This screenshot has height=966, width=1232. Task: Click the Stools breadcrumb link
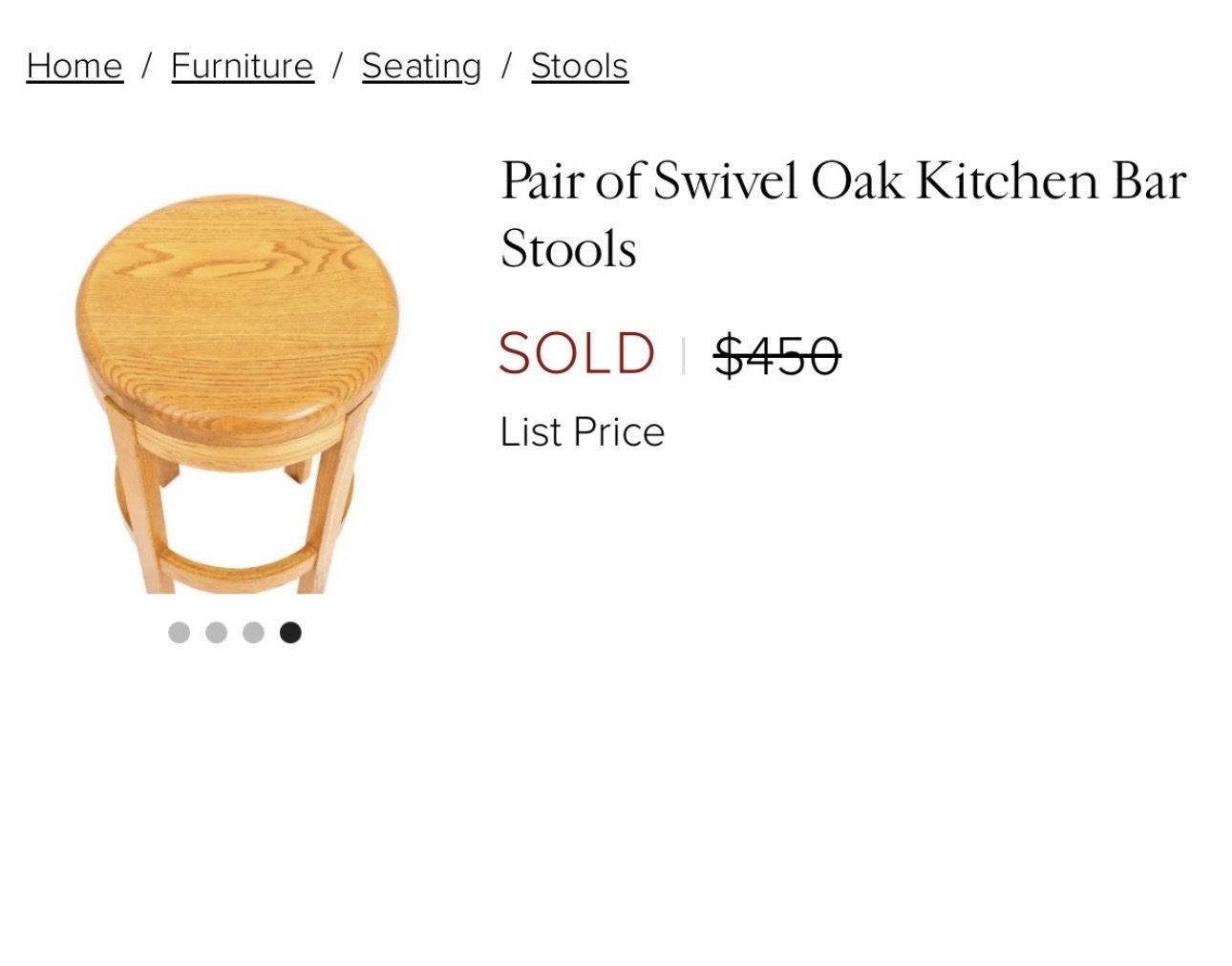pos(580,66)
